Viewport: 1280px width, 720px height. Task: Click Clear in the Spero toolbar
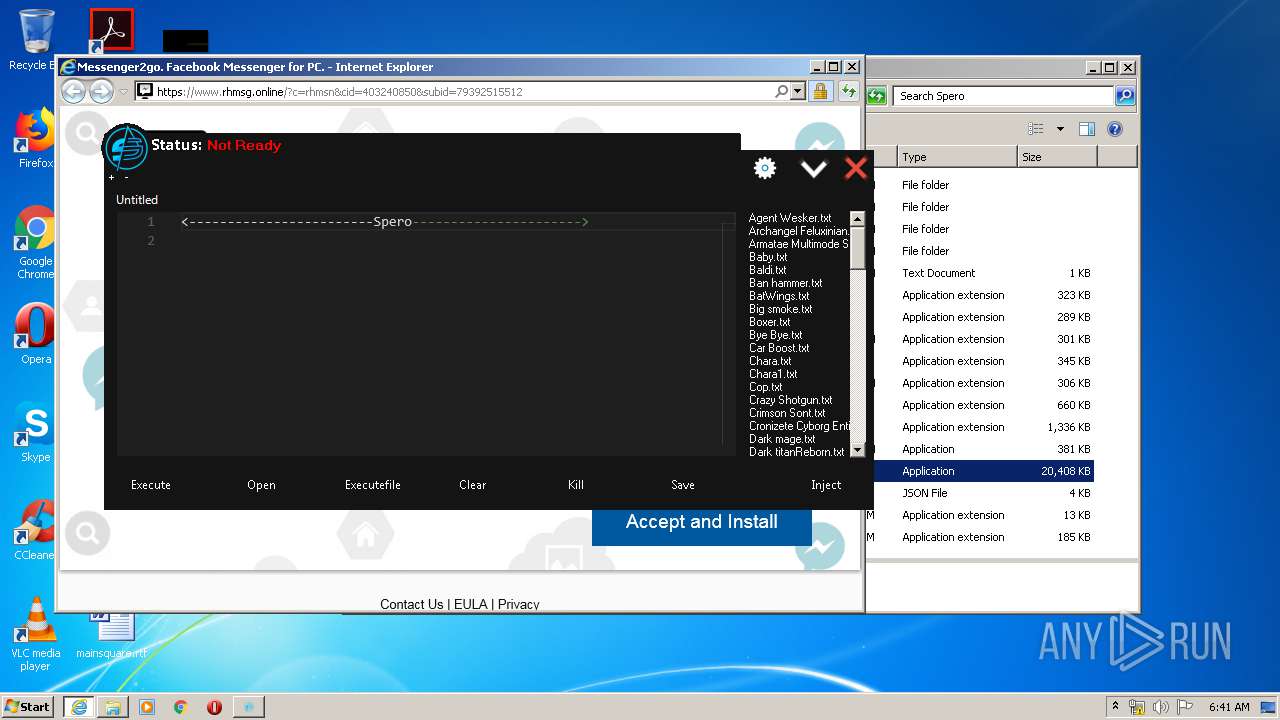click(473, 485)
